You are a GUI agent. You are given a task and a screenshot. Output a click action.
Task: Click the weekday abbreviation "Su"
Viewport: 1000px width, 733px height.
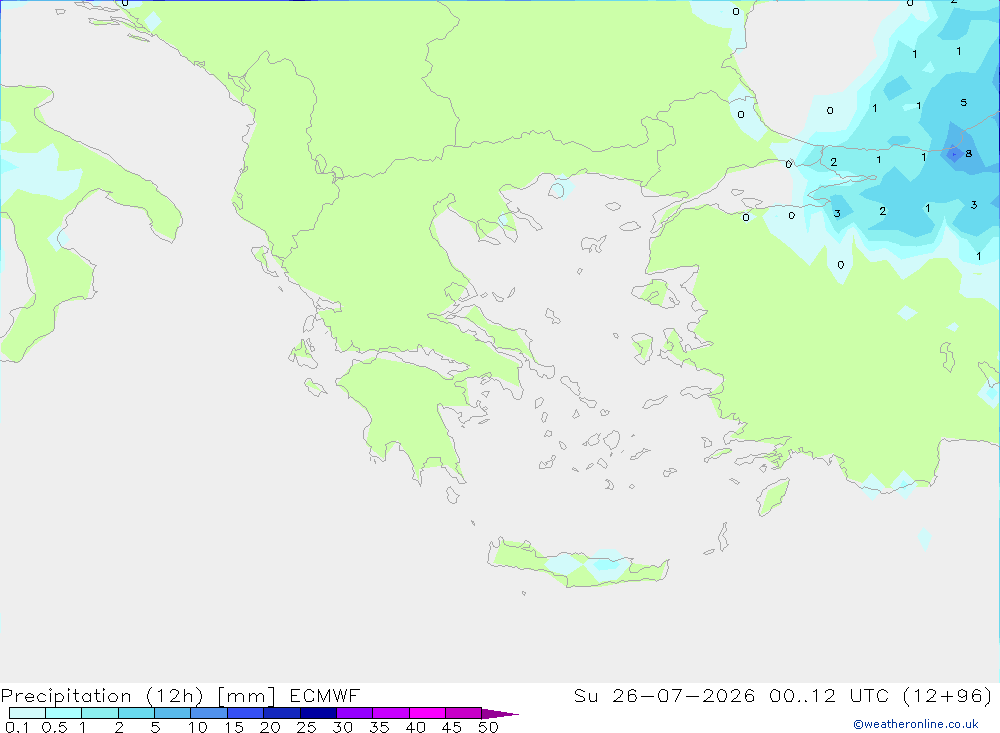pos(585,695)
